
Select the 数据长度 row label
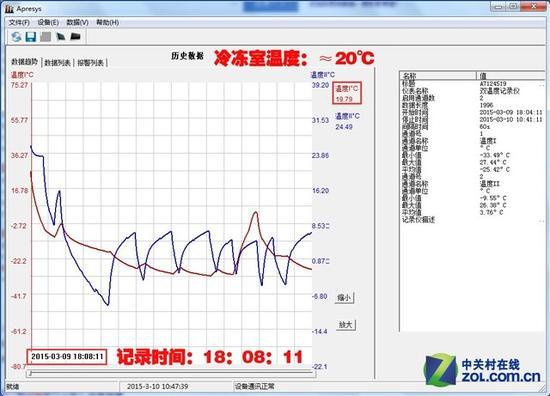click(x=415, y=105)
